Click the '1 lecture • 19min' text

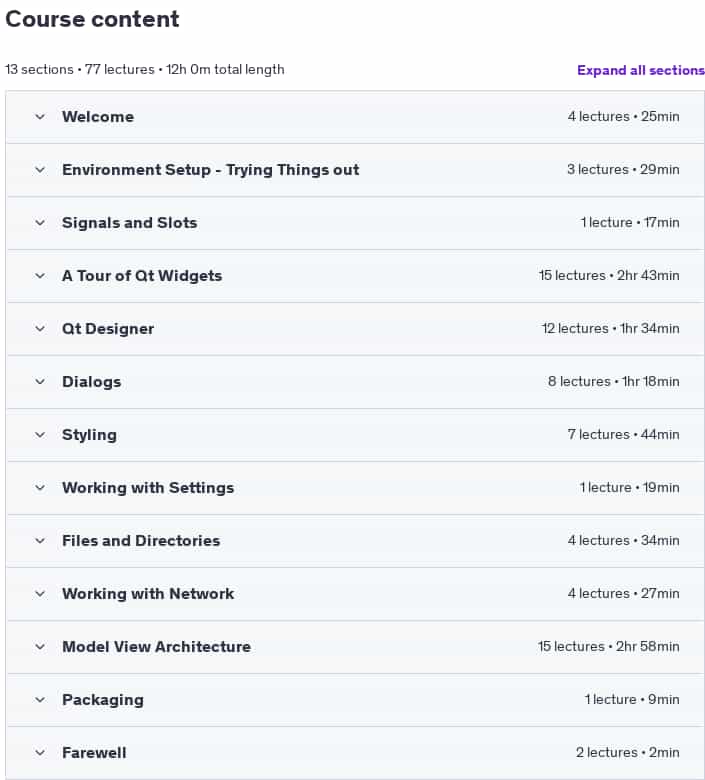coord(629,488)
